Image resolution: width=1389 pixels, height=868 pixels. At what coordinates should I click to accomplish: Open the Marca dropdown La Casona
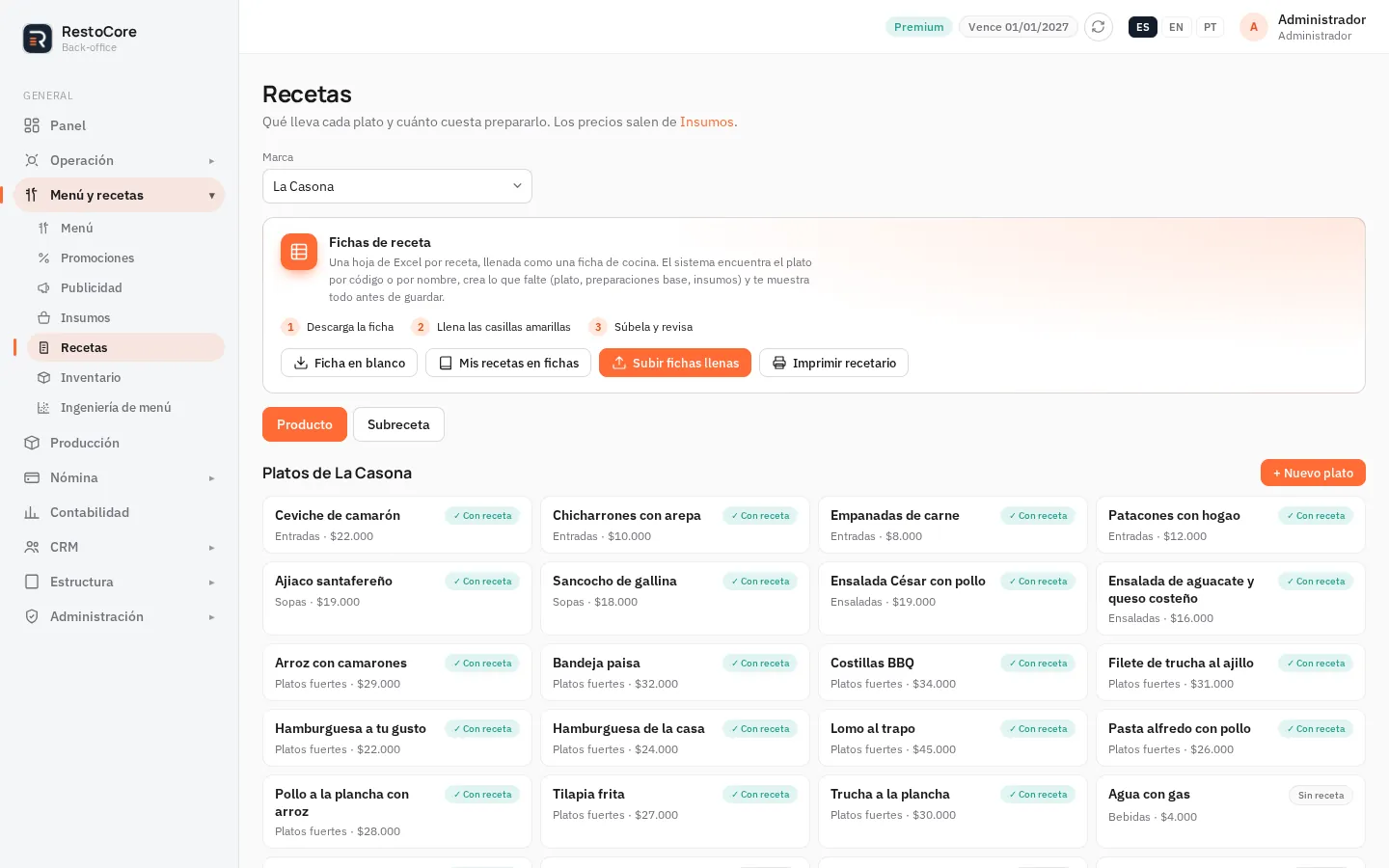(x=397, y=186)
